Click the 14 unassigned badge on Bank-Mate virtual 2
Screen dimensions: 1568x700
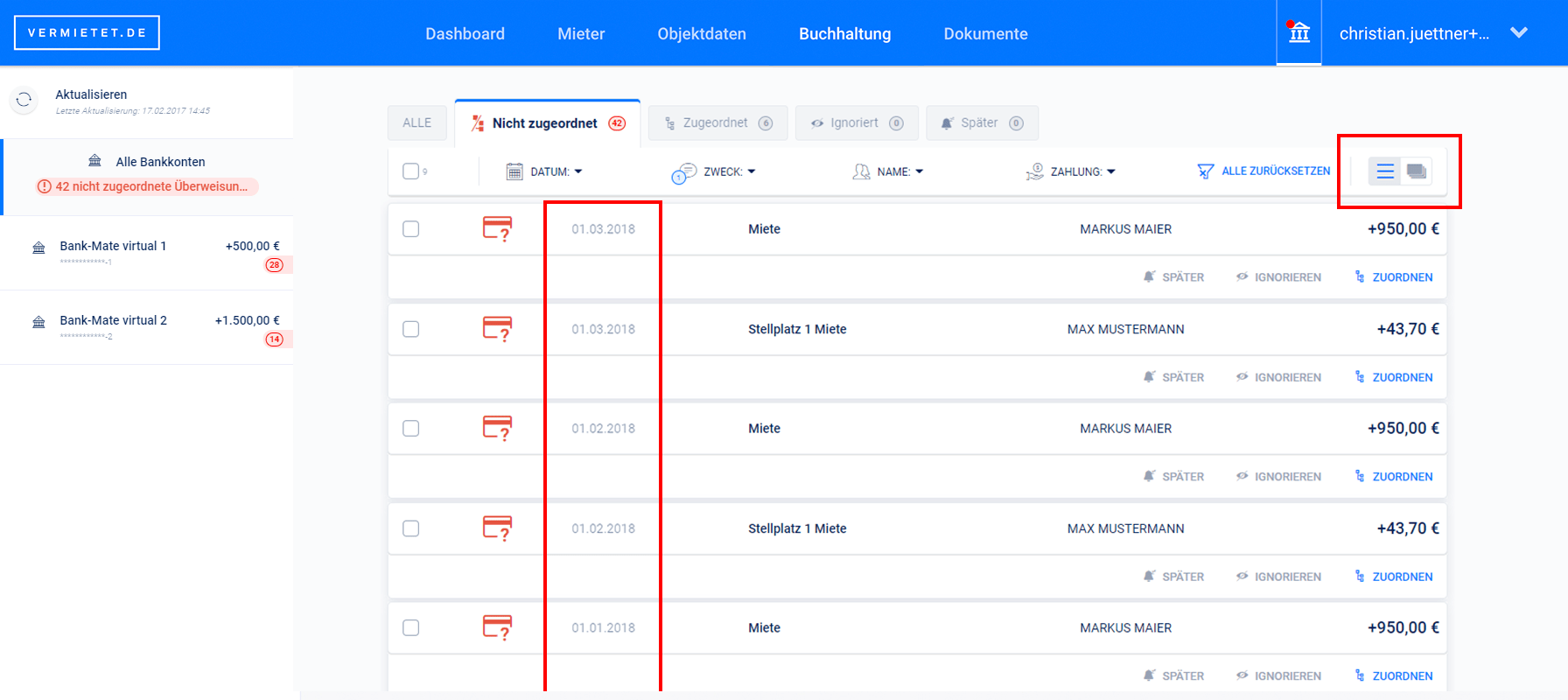pyautogui.click(x=275, y=339)
